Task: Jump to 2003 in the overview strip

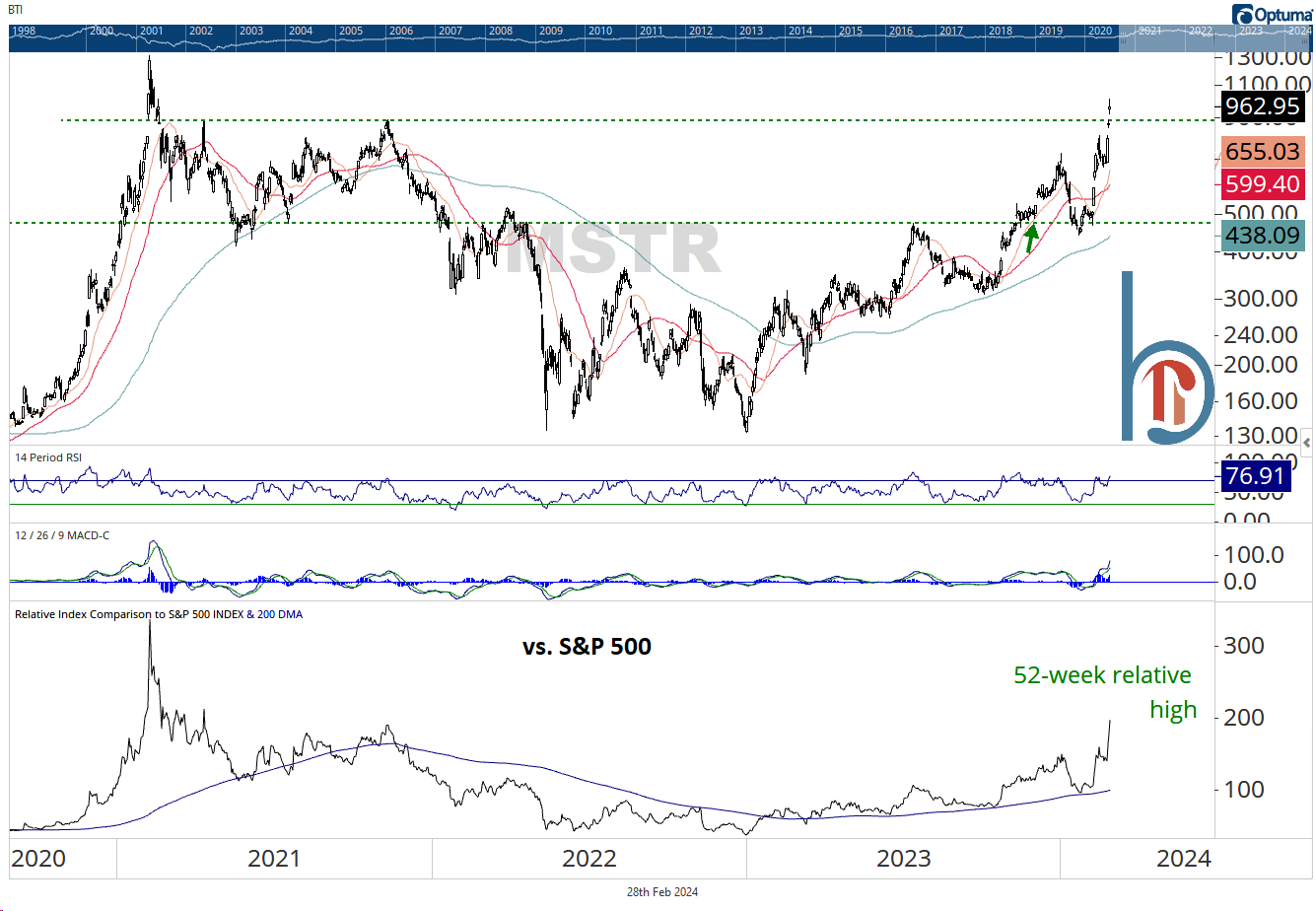Action: (x=251, y=31)
